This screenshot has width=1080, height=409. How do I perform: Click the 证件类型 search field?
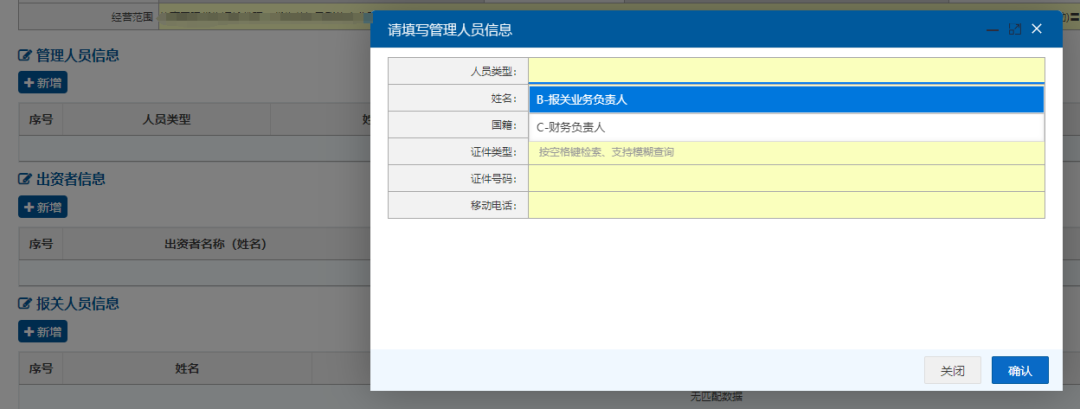pyautogui.click(x=786, y=152)
